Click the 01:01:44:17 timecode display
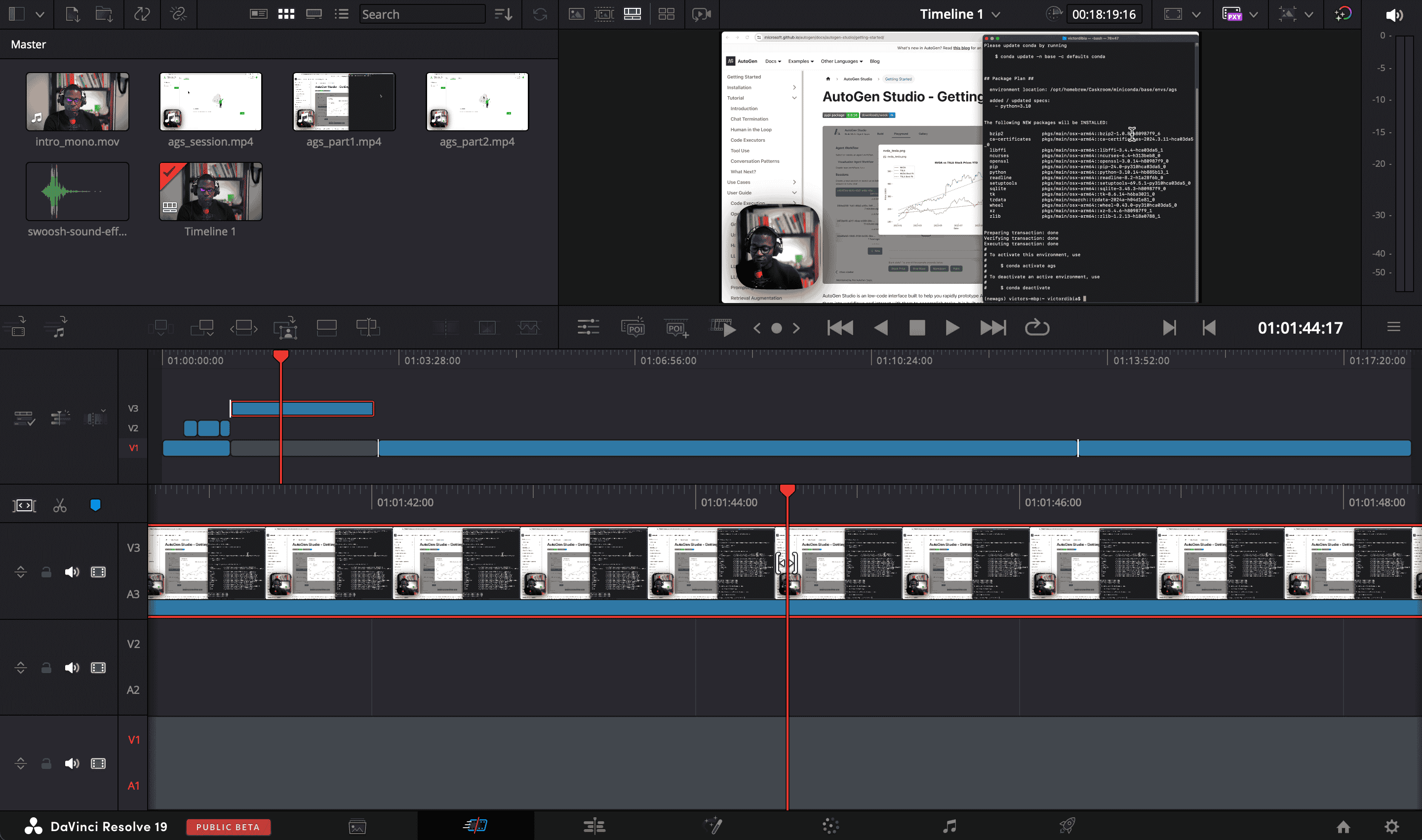The width and height of the screenshot is (1422, 840). point(1300,328)
